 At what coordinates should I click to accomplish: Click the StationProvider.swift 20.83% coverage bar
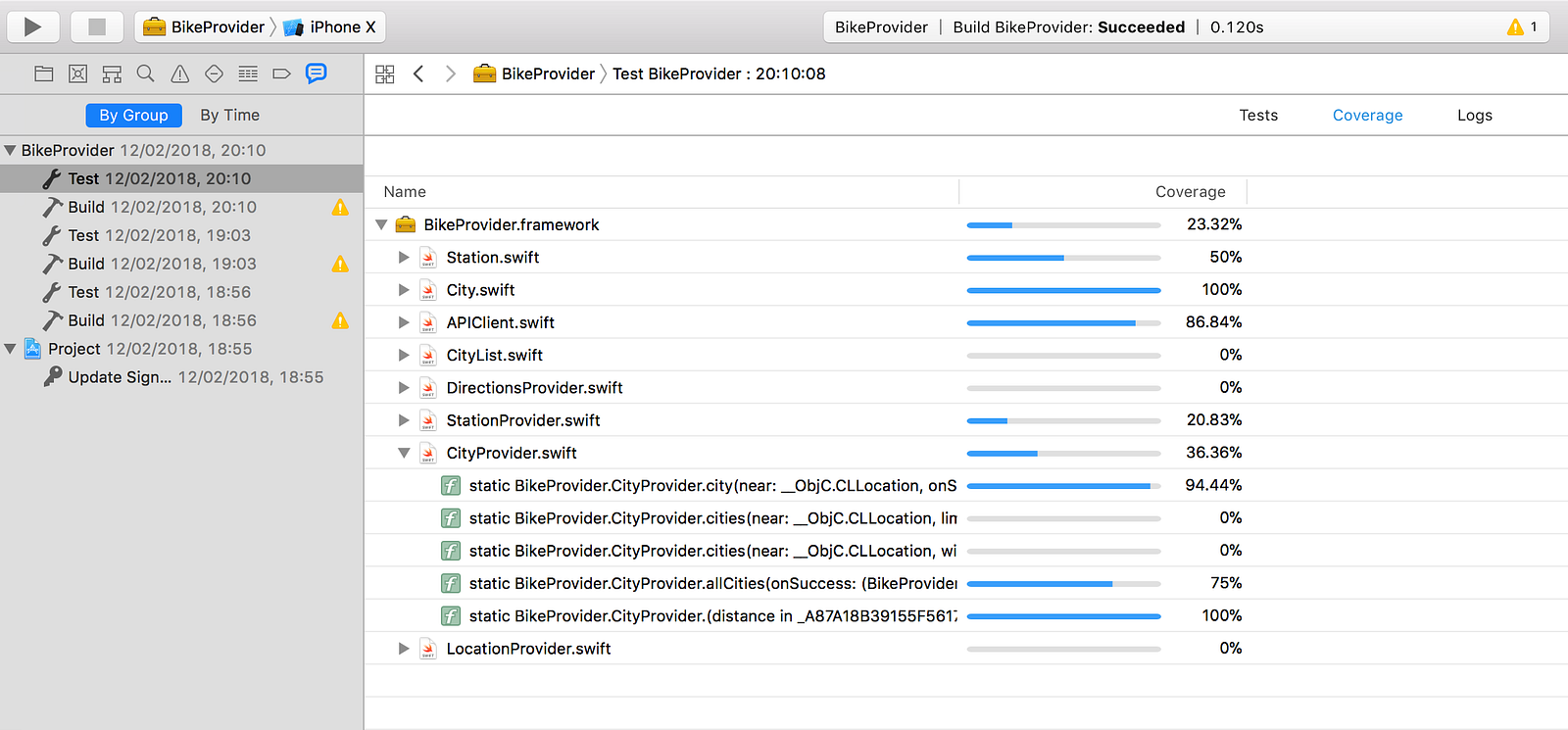(x=1063, y=420)
